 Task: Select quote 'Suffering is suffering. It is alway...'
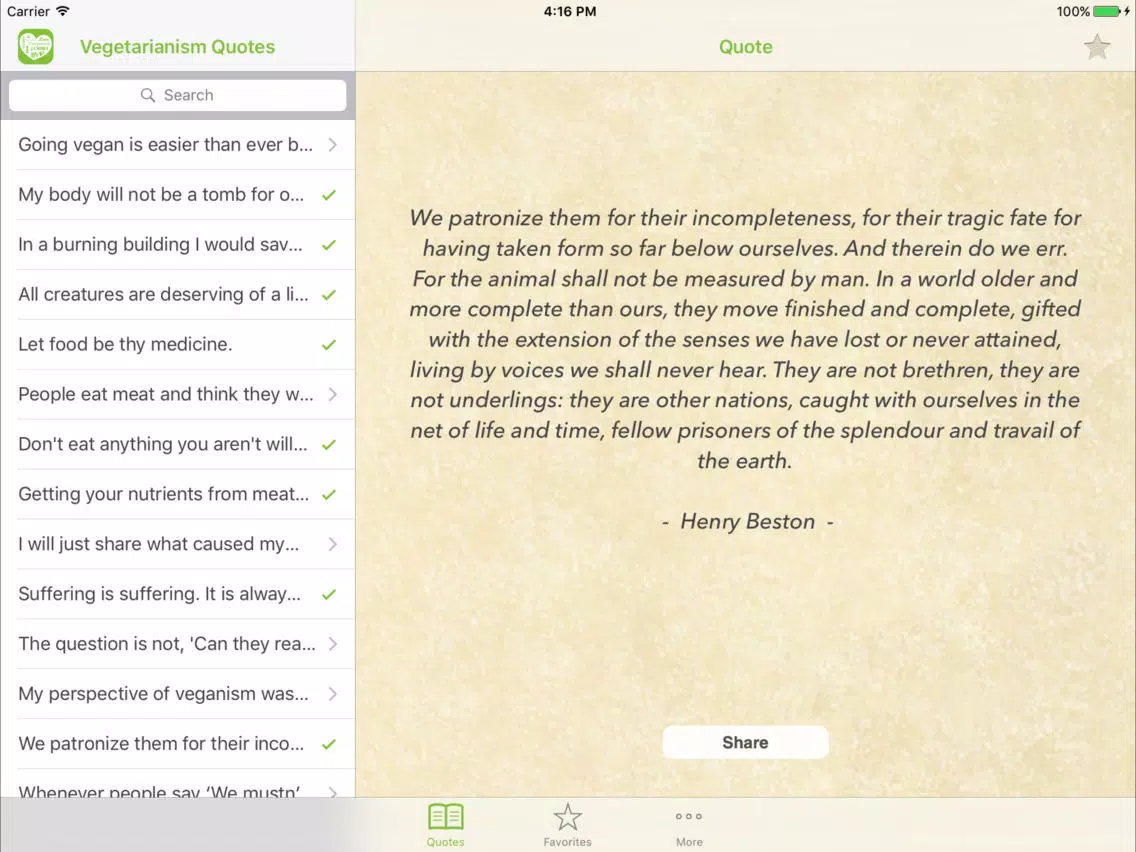coord(178,594)
